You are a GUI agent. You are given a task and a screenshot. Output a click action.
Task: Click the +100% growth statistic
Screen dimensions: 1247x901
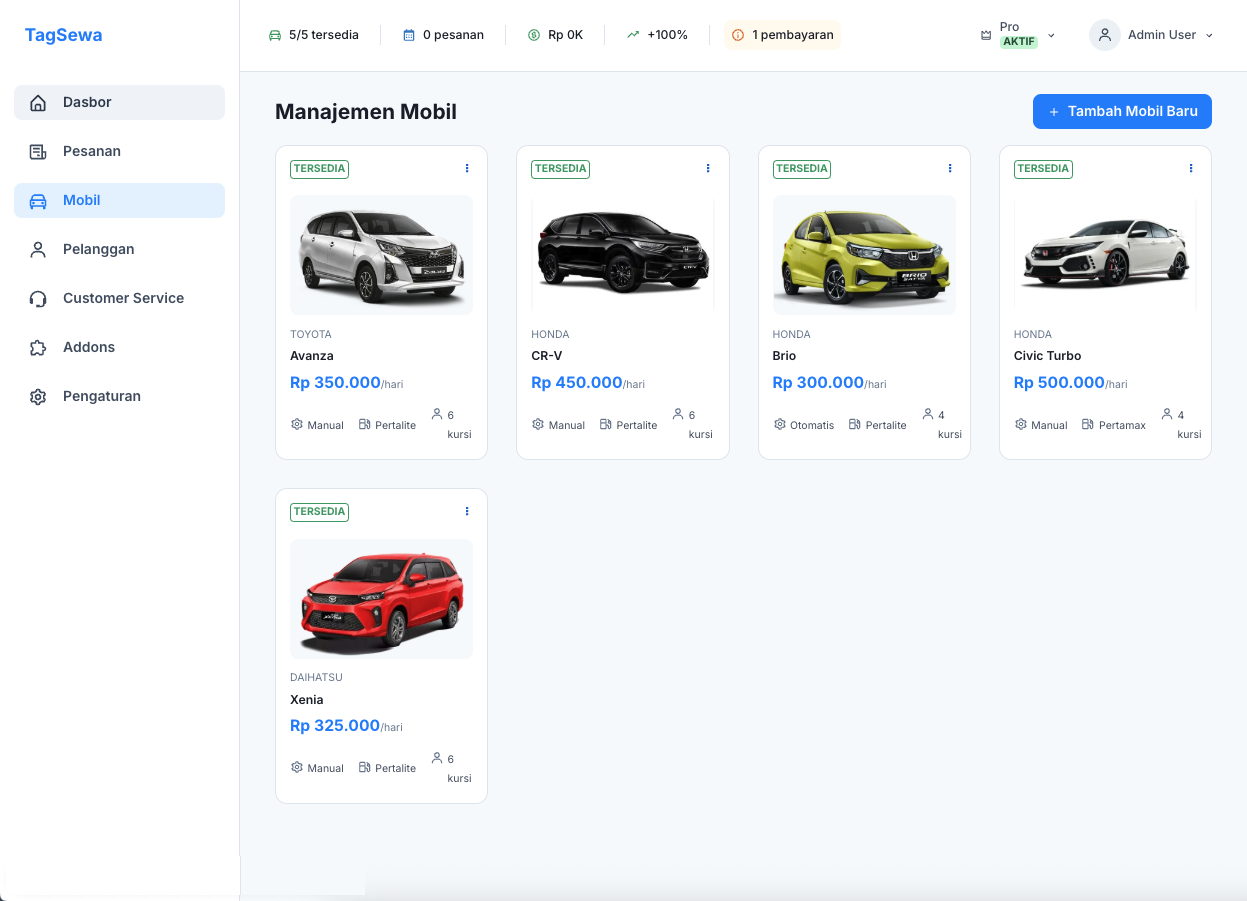[656, 33]
